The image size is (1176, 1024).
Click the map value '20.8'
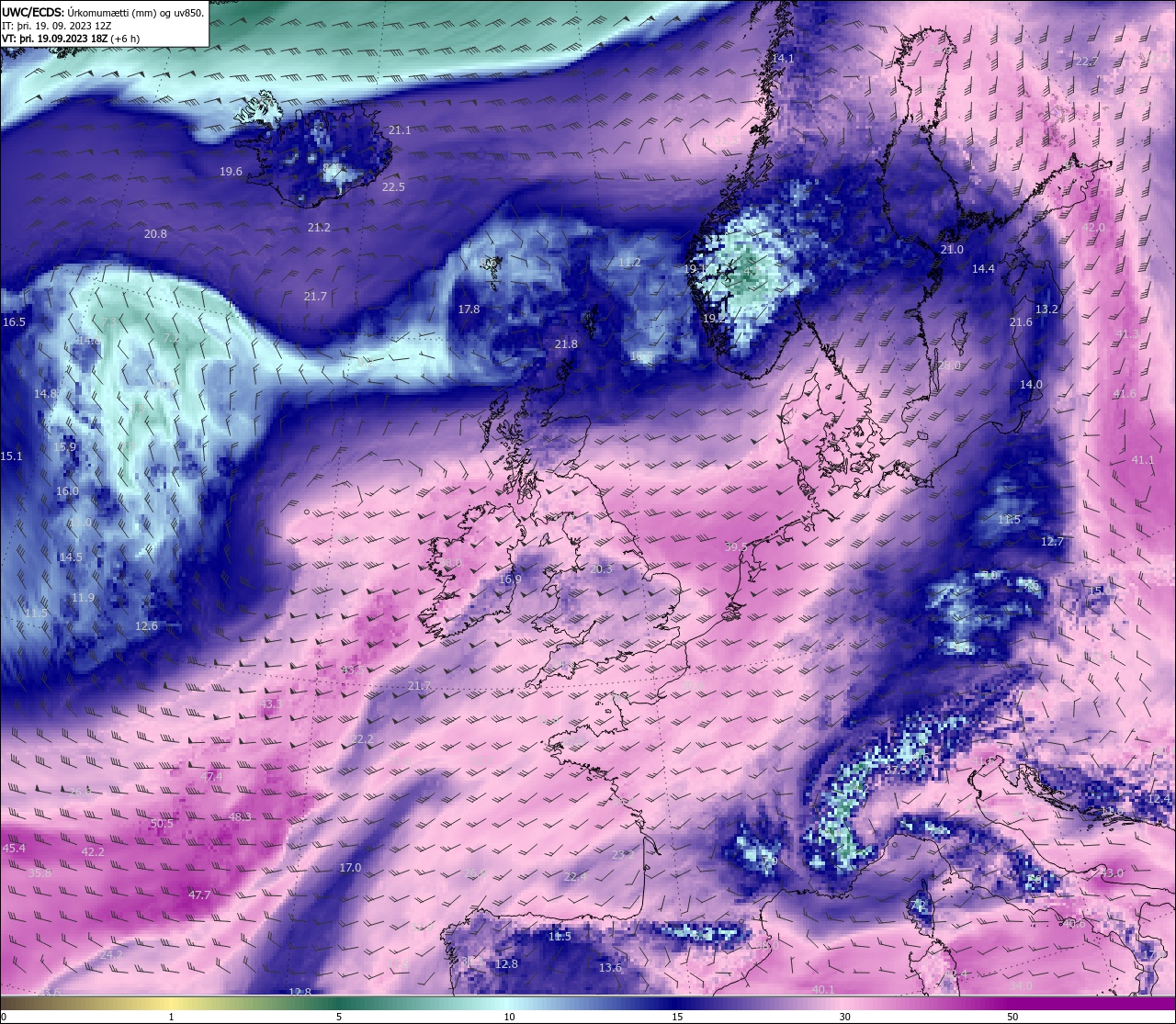(x=155, y=234)
